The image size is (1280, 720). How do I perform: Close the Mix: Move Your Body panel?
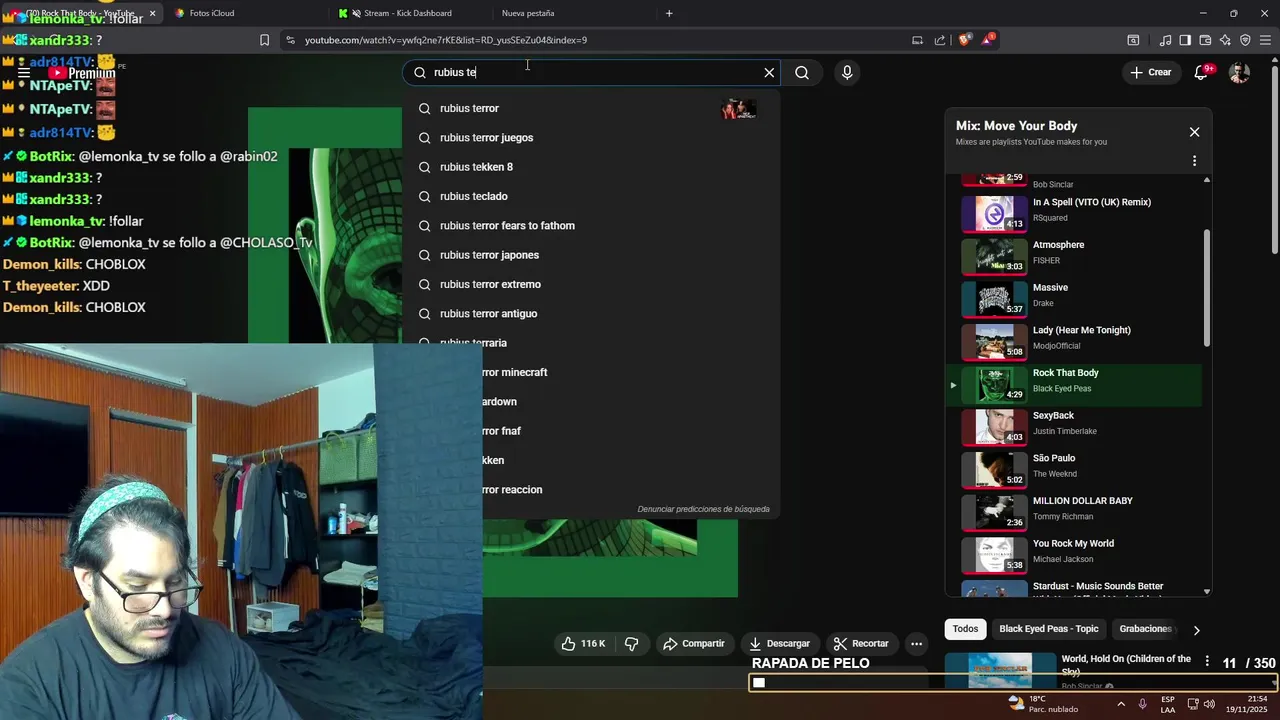[1194, 132]
